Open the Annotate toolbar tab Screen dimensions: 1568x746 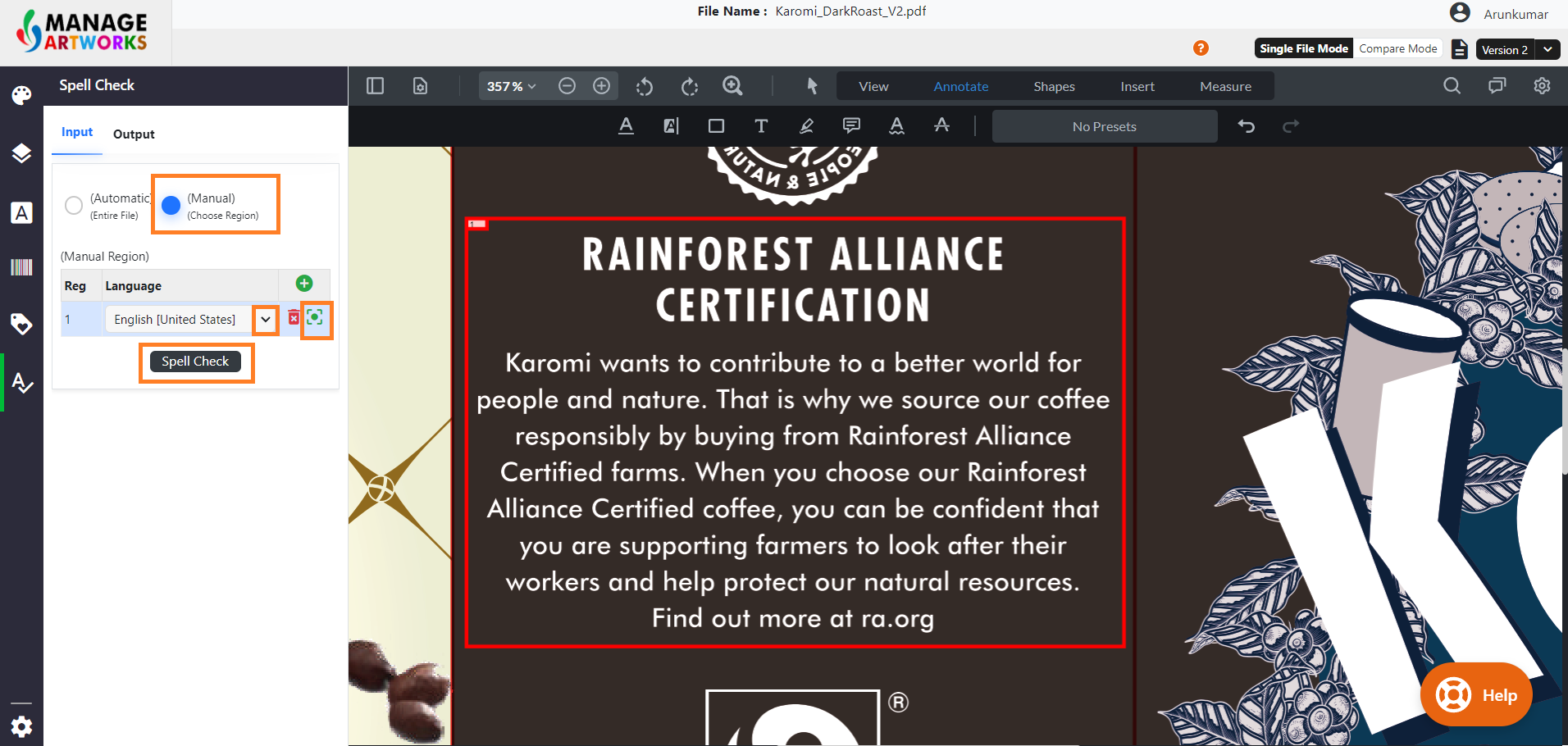coord(961,86)
